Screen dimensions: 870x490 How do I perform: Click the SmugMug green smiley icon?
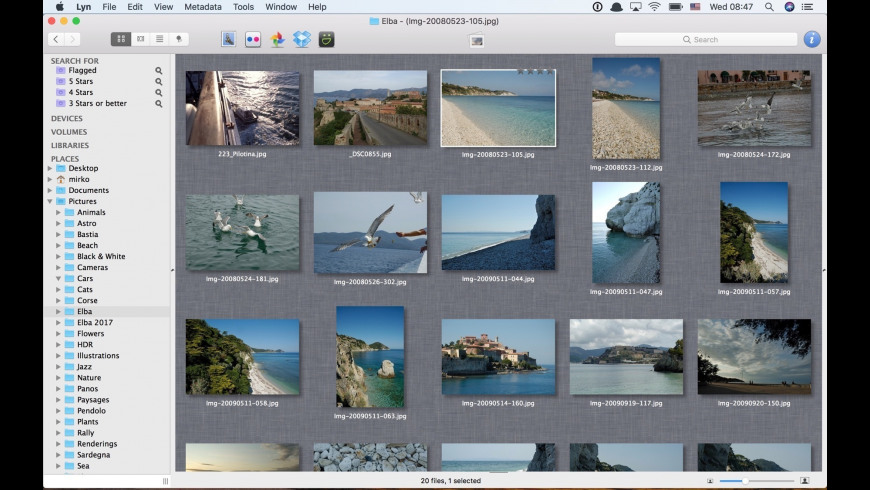(326, 39)
